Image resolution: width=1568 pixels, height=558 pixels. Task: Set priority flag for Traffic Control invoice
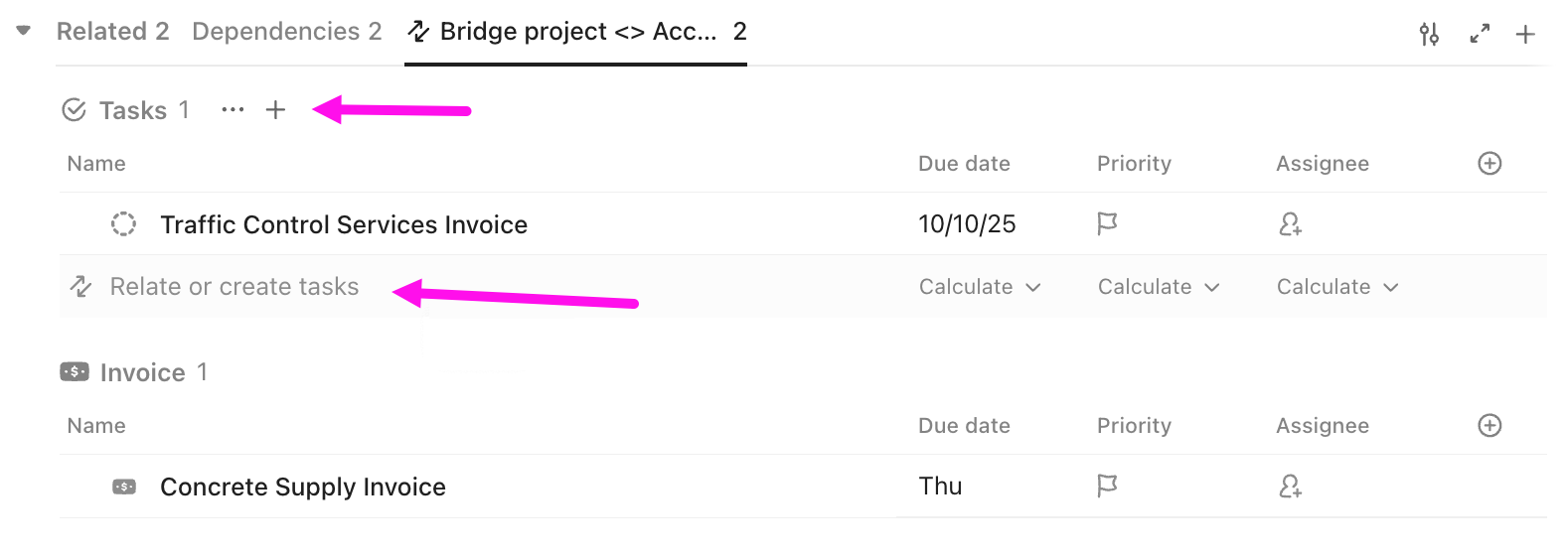(x=1107, y=224)
